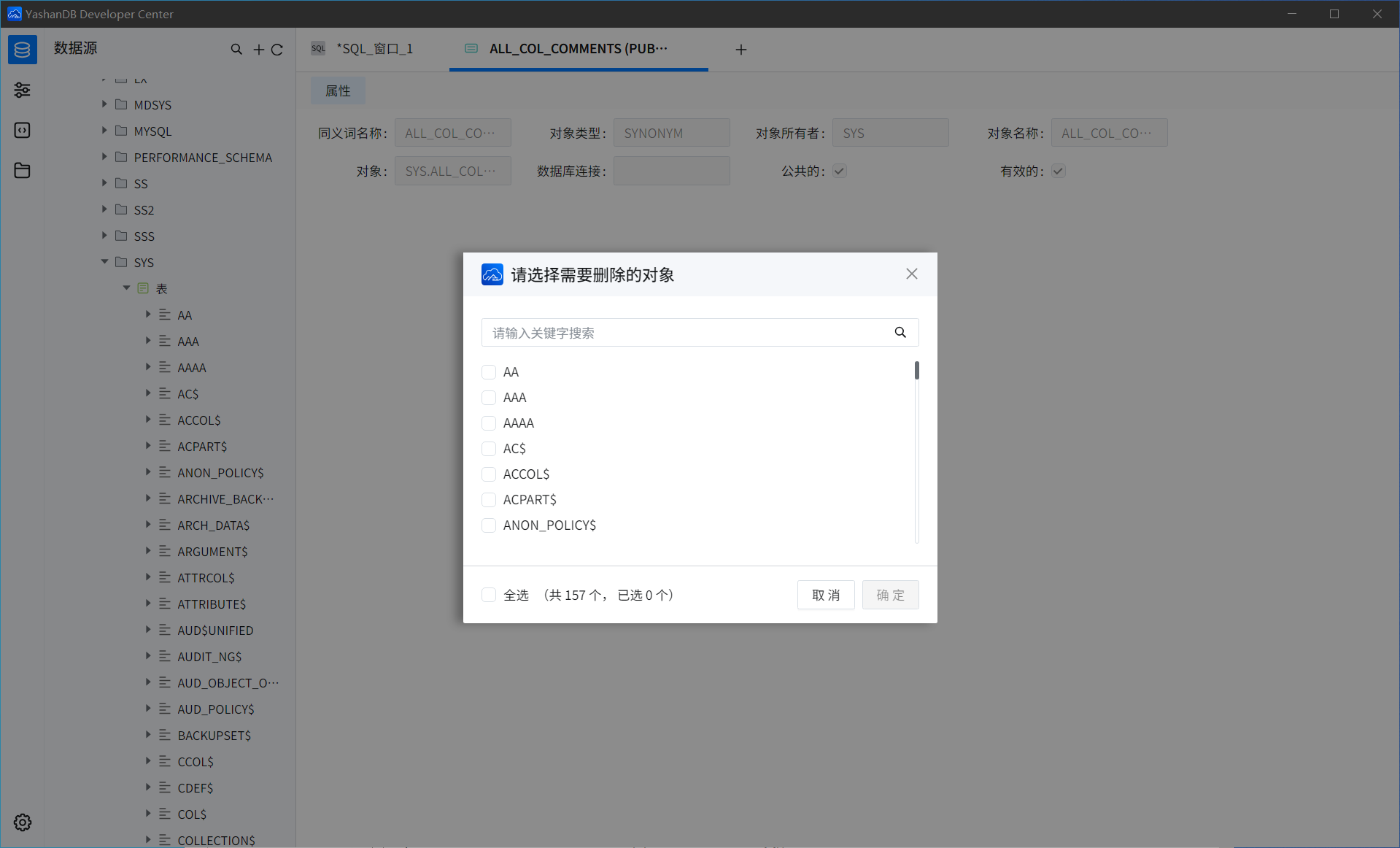The height and width of the screenshot is (848, 1400).
Task: Switch to the *SQL_窗口_1 tab
Action: (374, 49)
